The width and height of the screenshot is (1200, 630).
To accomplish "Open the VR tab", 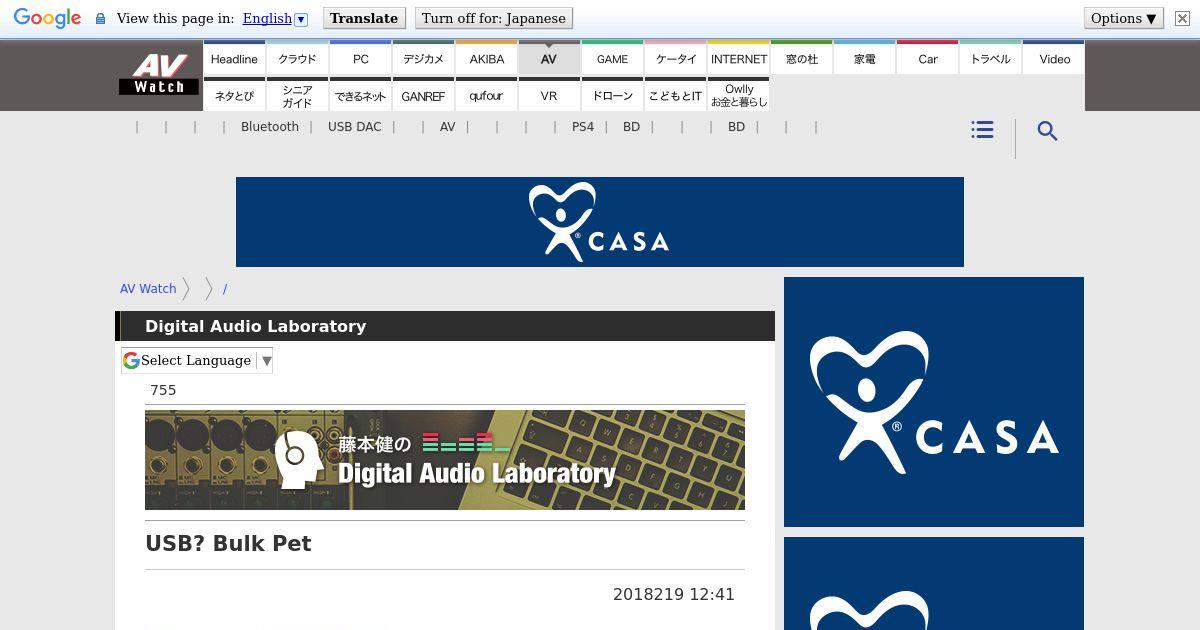I will coord(549,95).
